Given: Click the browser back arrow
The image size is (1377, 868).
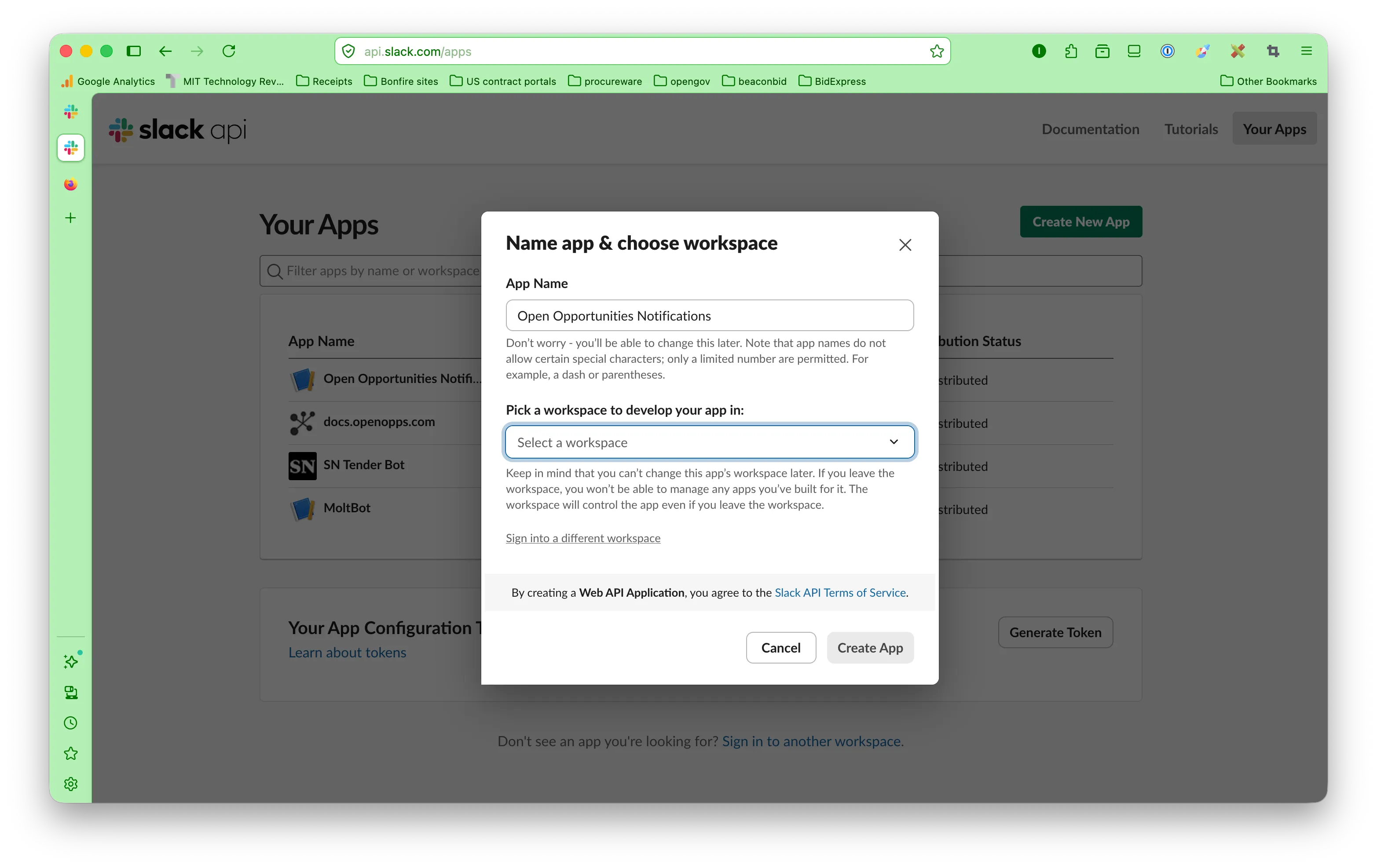Looking at the screenshot, I should click(165, 51).
